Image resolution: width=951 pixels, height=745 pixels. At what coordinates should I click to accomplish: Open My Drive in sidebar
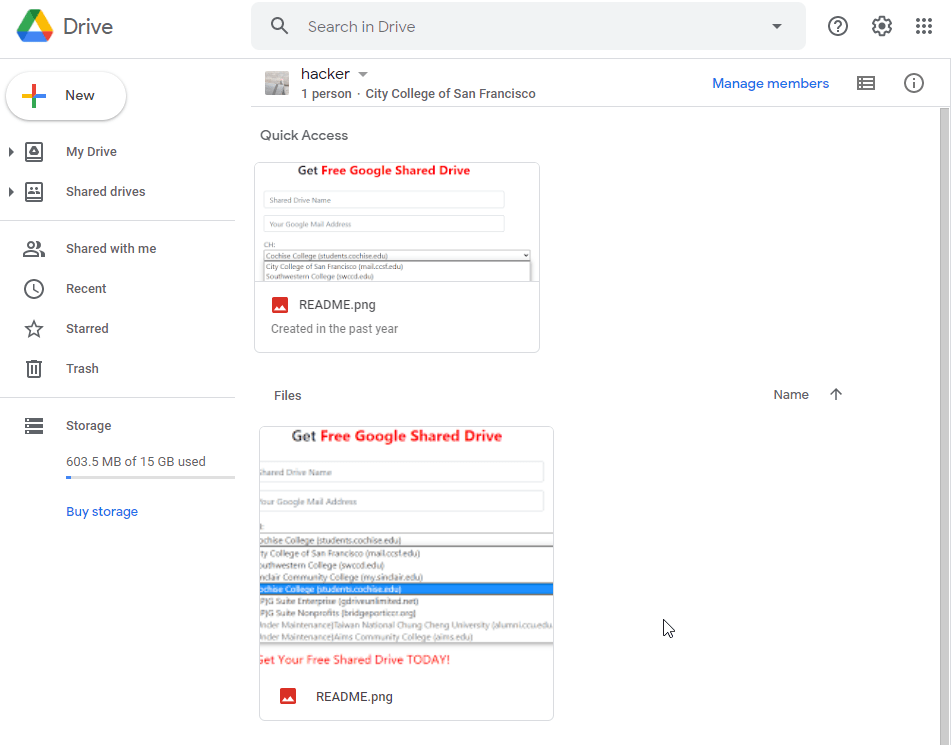click(91, 152)
